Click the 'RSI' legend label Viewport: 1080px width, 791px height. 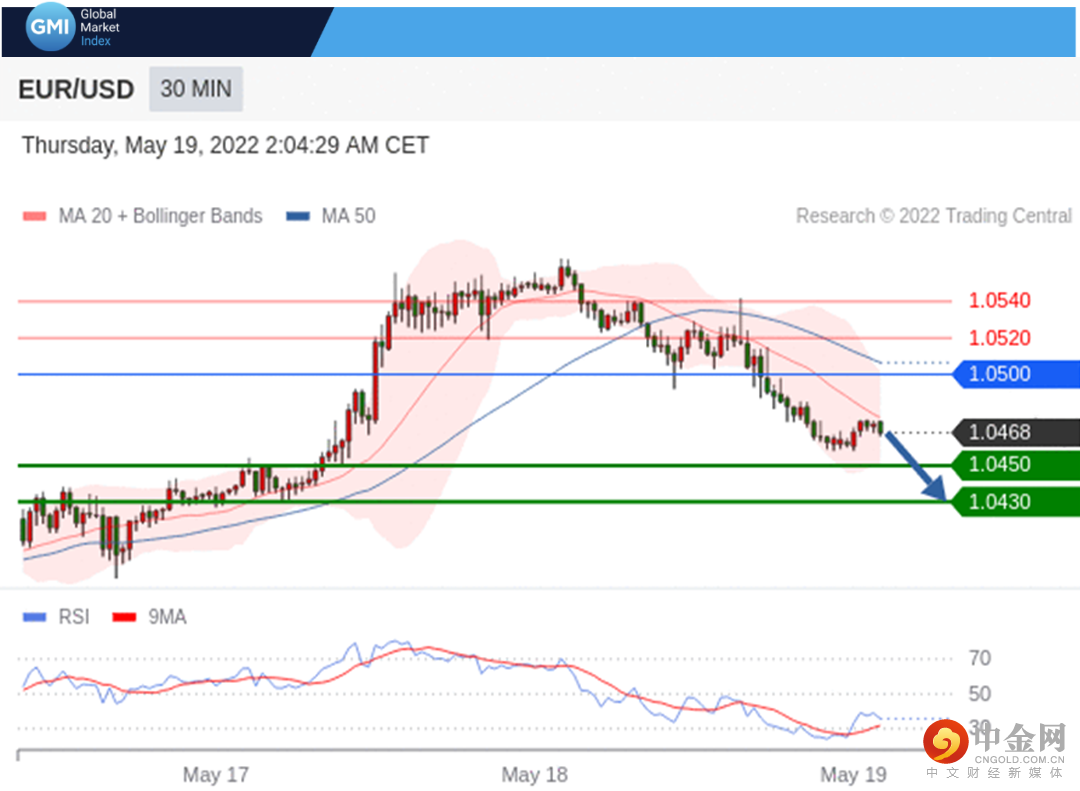pyautogui.click(x=74, y=617)
